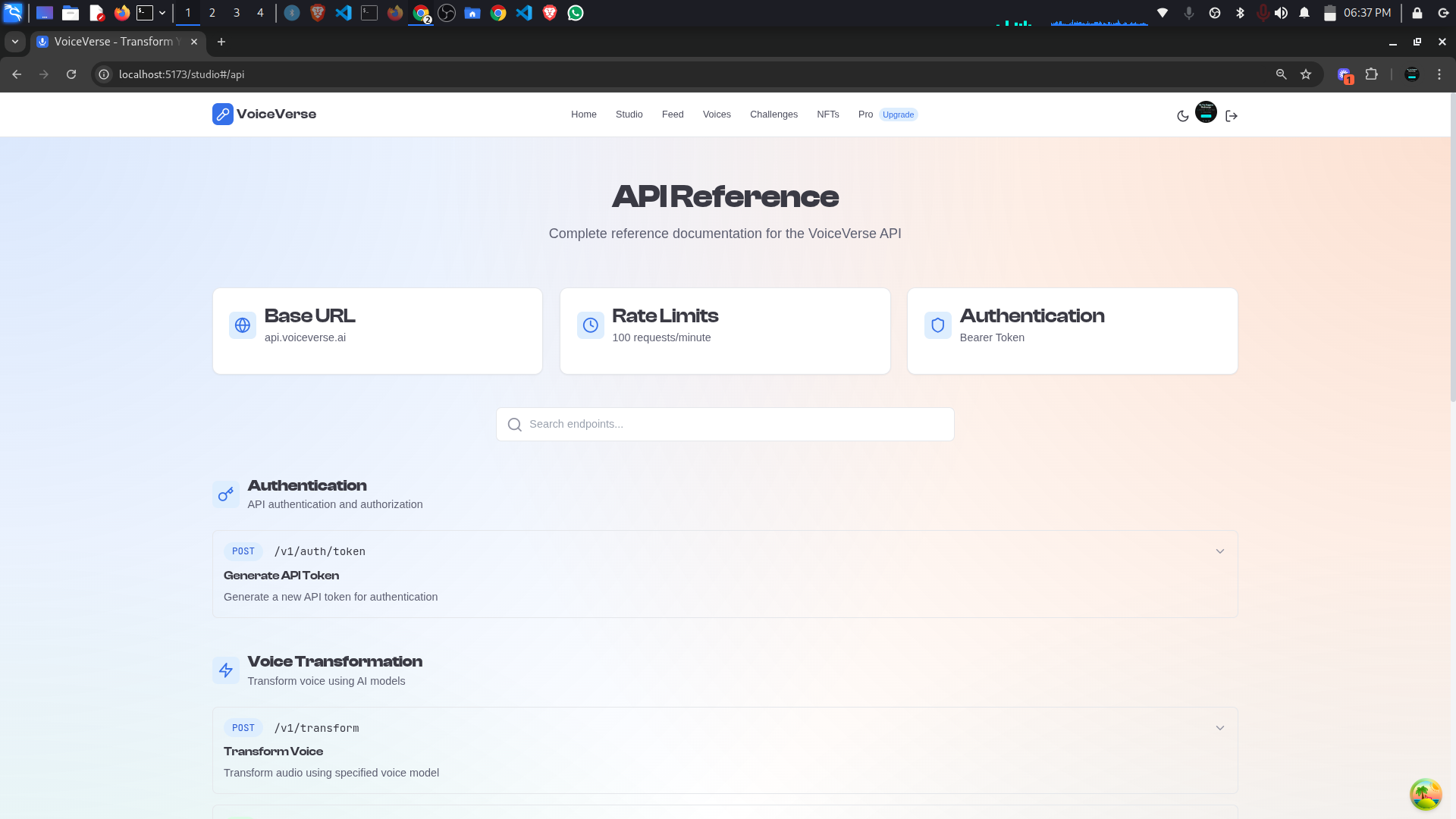This screenshot has height=819, width=1456.
Task: Open the Studio nav menu item
Action: [629, 115]
